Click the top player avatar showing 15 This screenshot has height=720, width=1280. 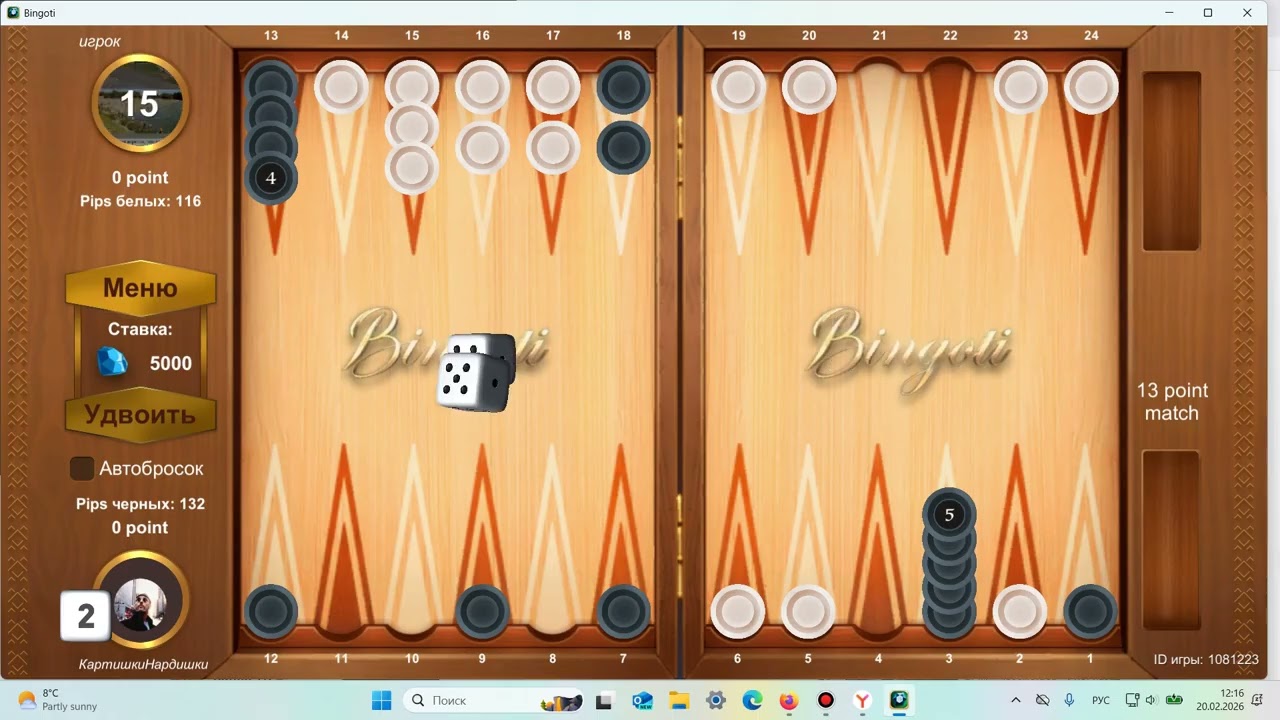139,103
